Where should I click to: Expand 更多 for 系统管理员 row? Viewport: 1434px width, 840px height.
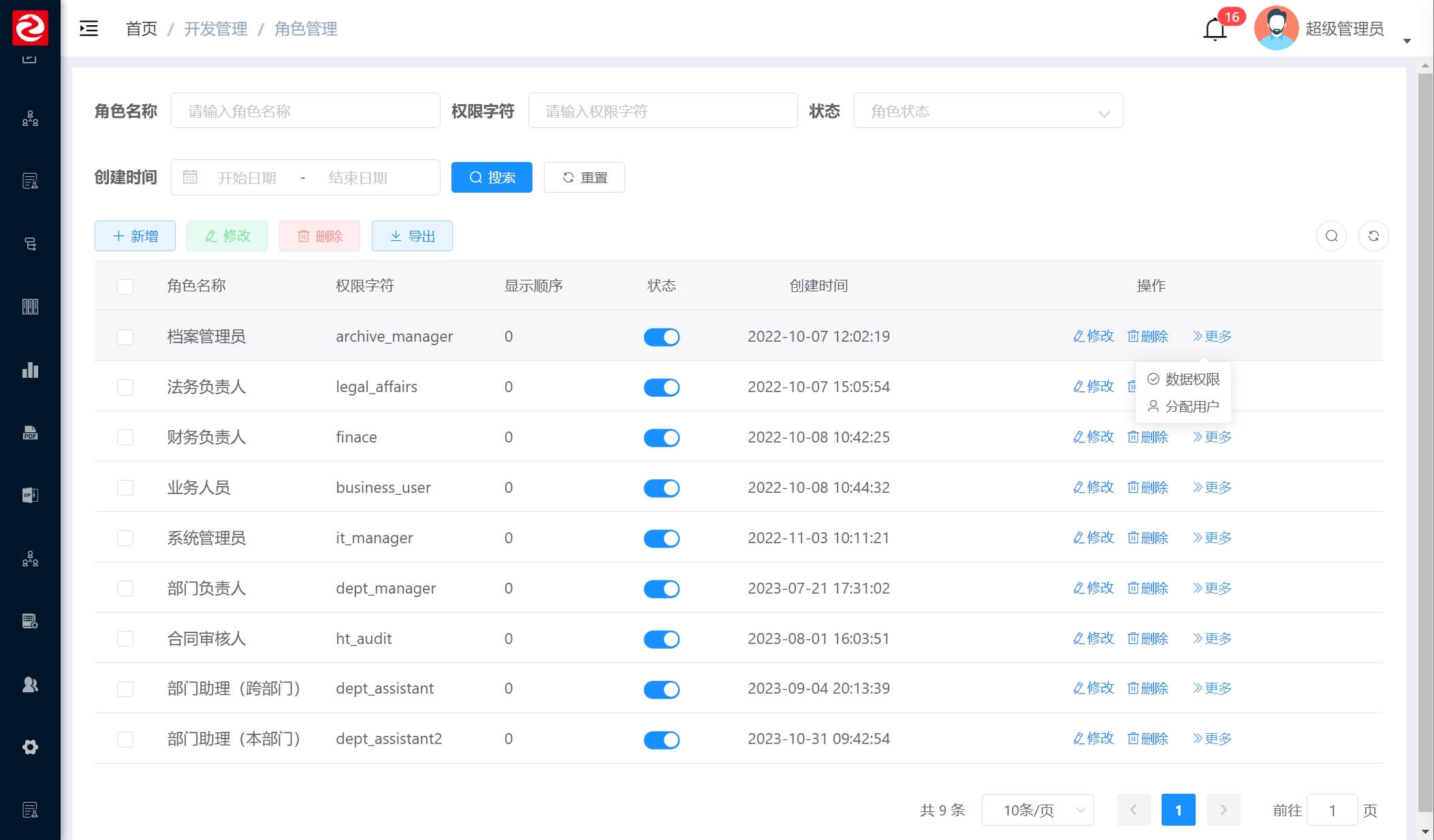(x=1212, y=538)
